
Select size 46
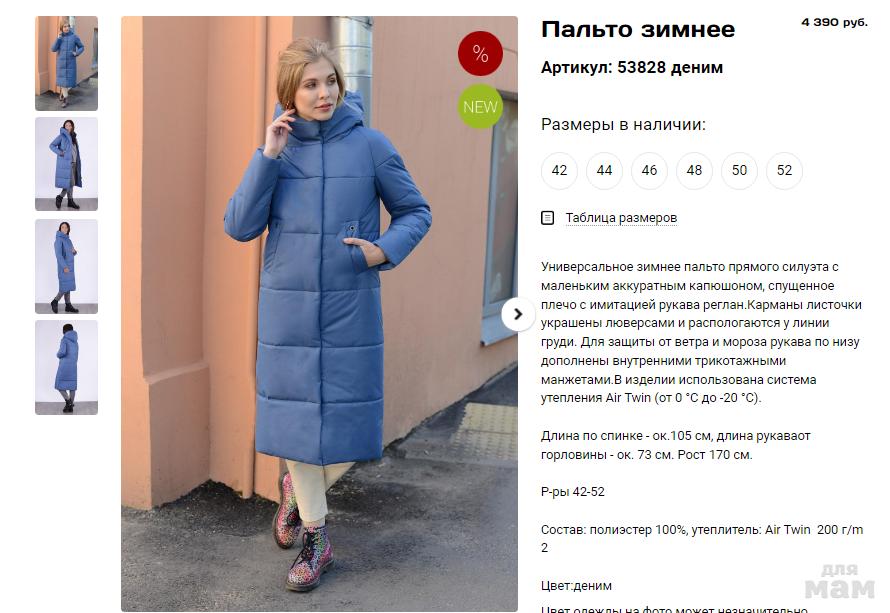click(649, 170)
